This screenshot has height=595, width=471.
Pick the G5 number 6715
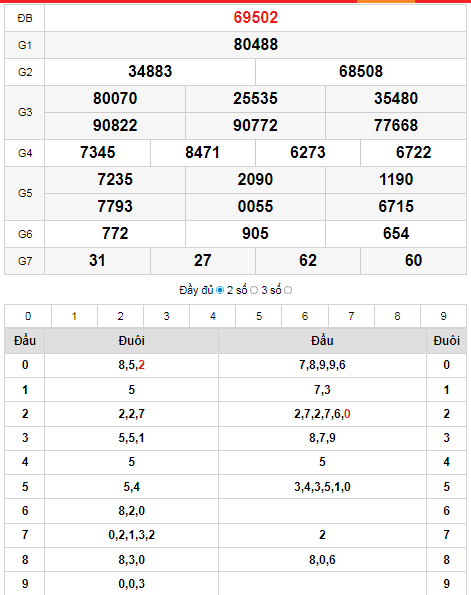[x=396, y=206]
